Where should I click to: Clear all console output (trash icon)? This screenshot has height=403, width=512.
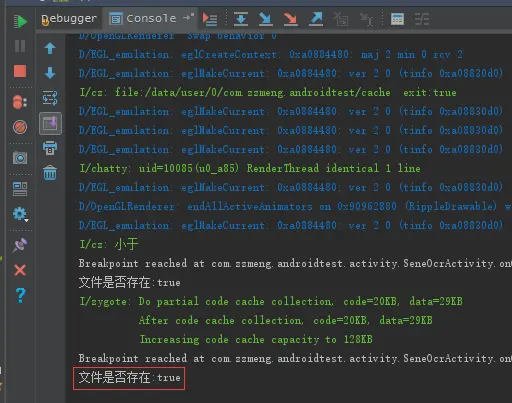click(50, 173)
